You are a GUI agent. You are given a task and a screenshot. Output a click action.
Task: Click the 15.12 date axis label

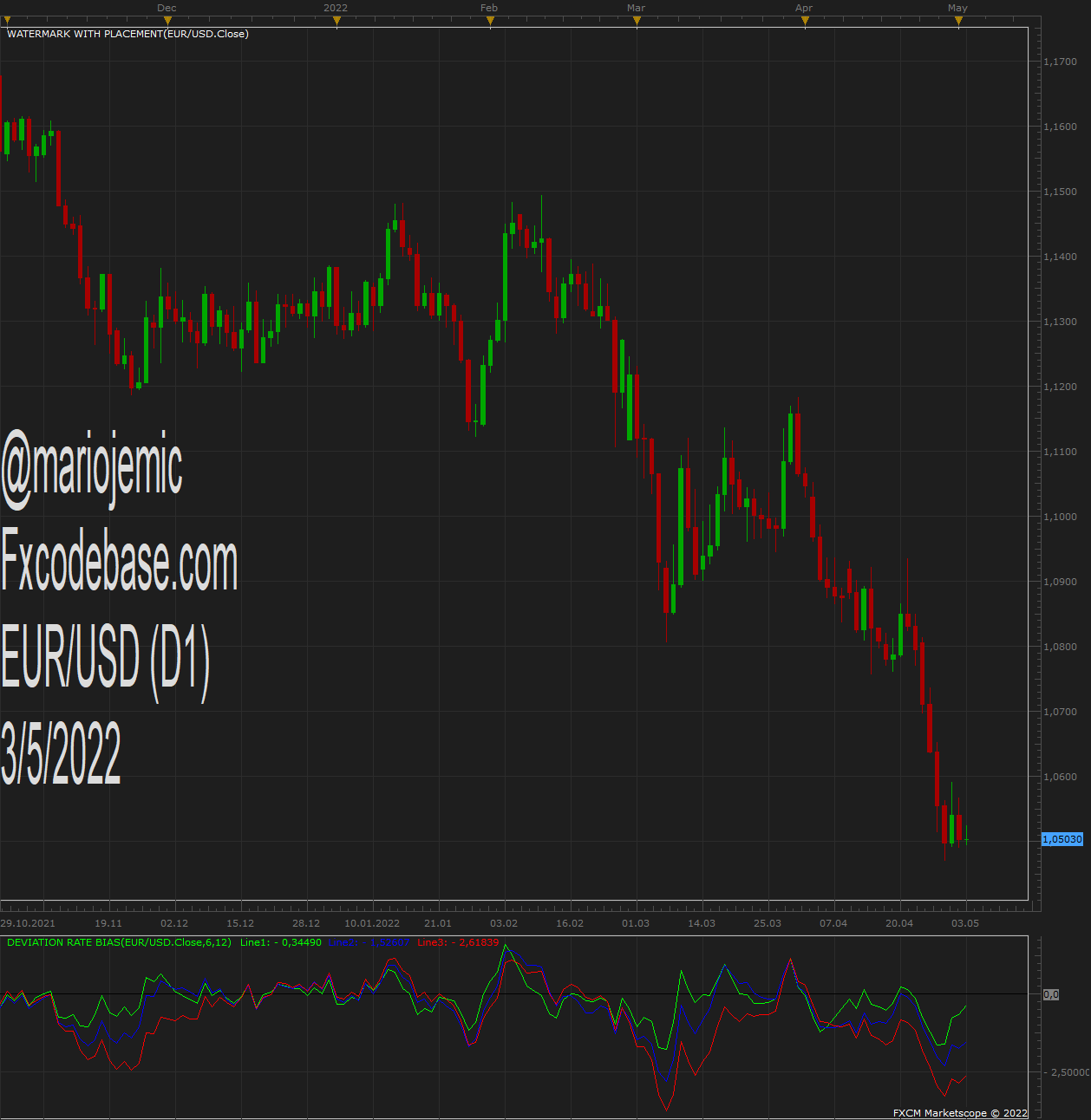click(240, 923)
